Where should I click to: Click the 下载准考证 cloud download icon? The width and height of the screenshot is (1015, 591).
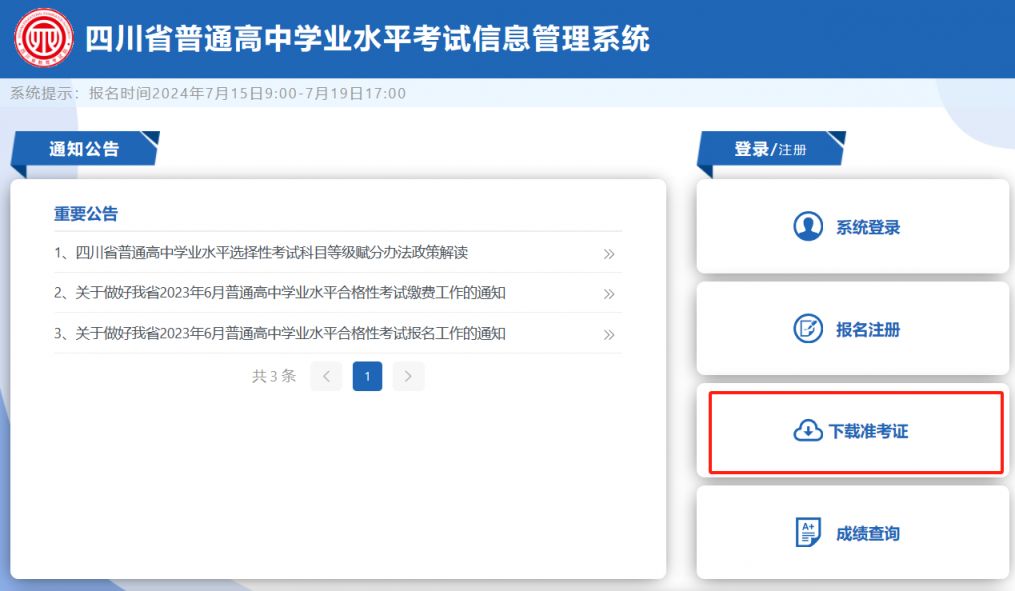click(x=808, y=430)
